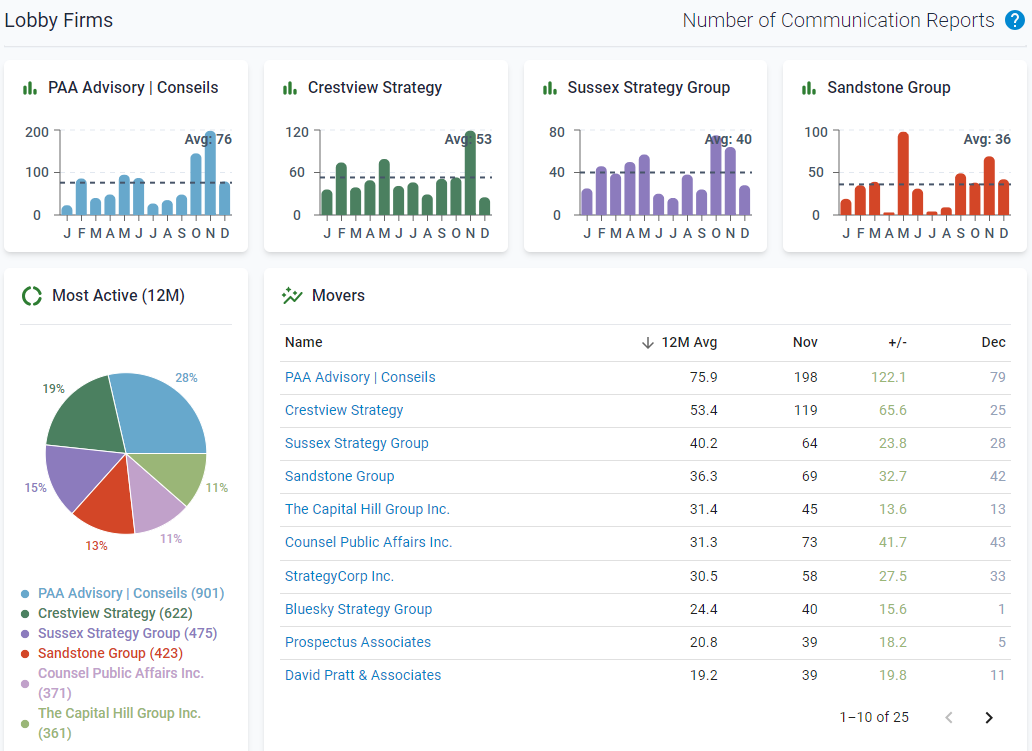The image size is (1032, 751).
Task: Click tallest November bar in PAA Advisory chart
Action: (x=210, y=174)
